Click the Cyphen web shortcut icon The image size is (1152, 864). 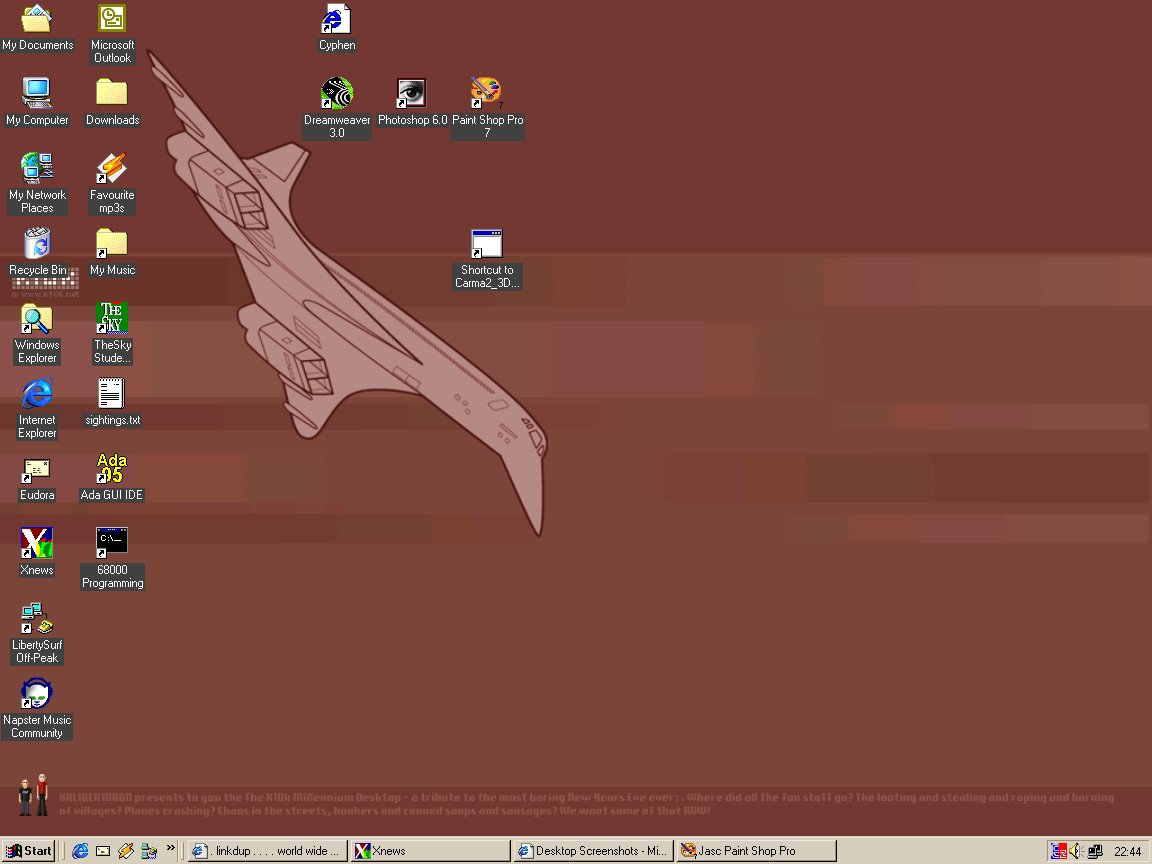(x=337, y=20)
